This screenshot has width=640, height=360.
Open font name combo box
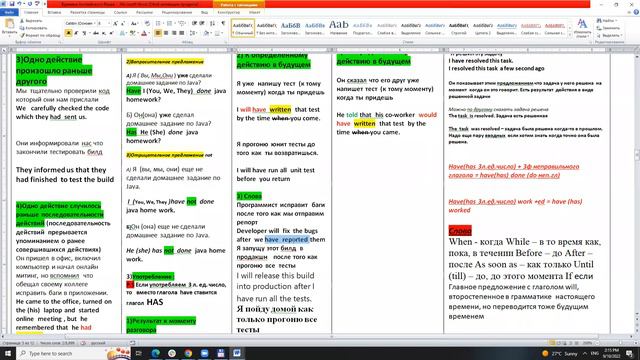(80, 24)
